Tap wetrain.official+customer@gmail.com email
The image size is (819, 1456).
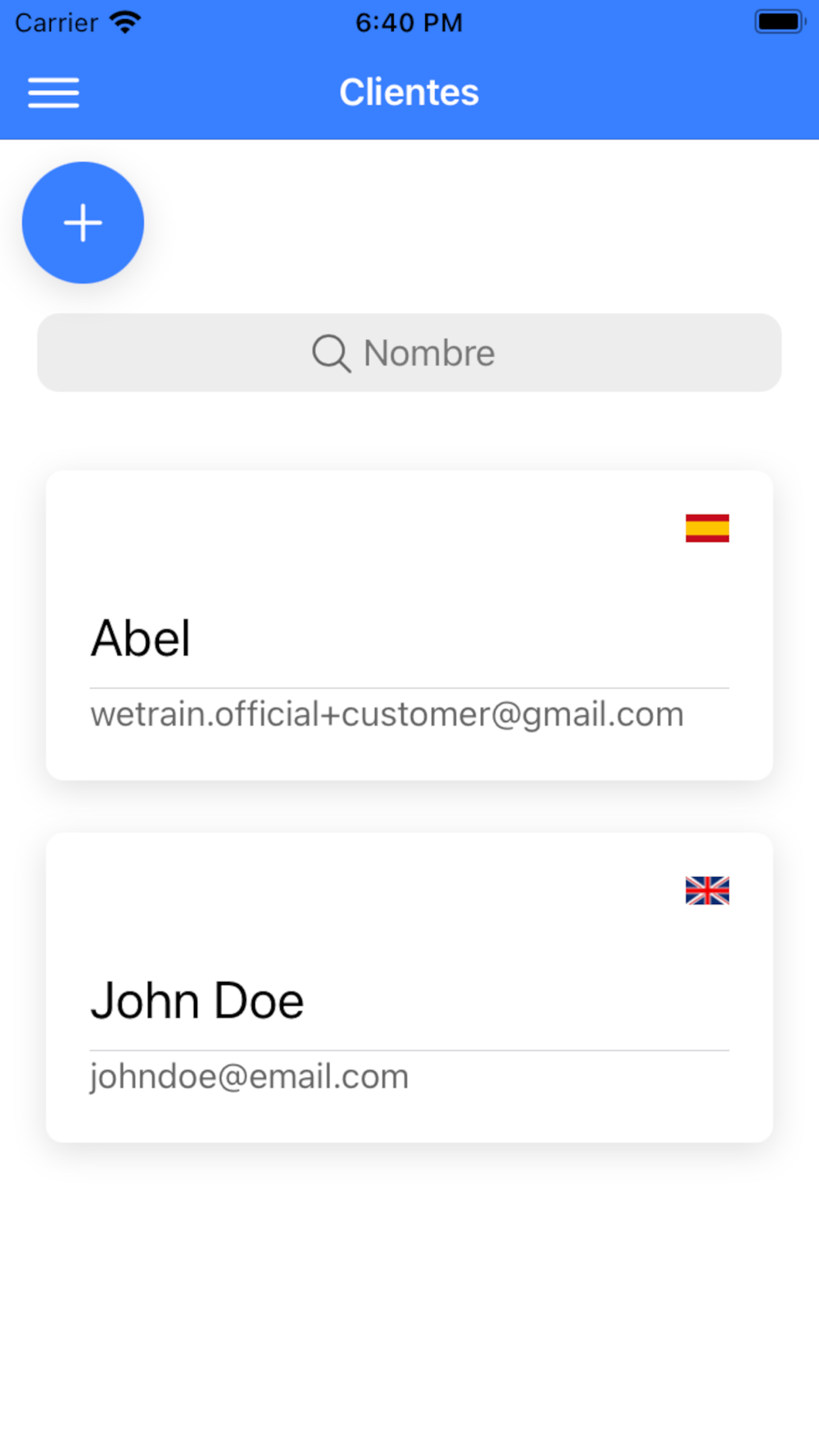[387, 714]
